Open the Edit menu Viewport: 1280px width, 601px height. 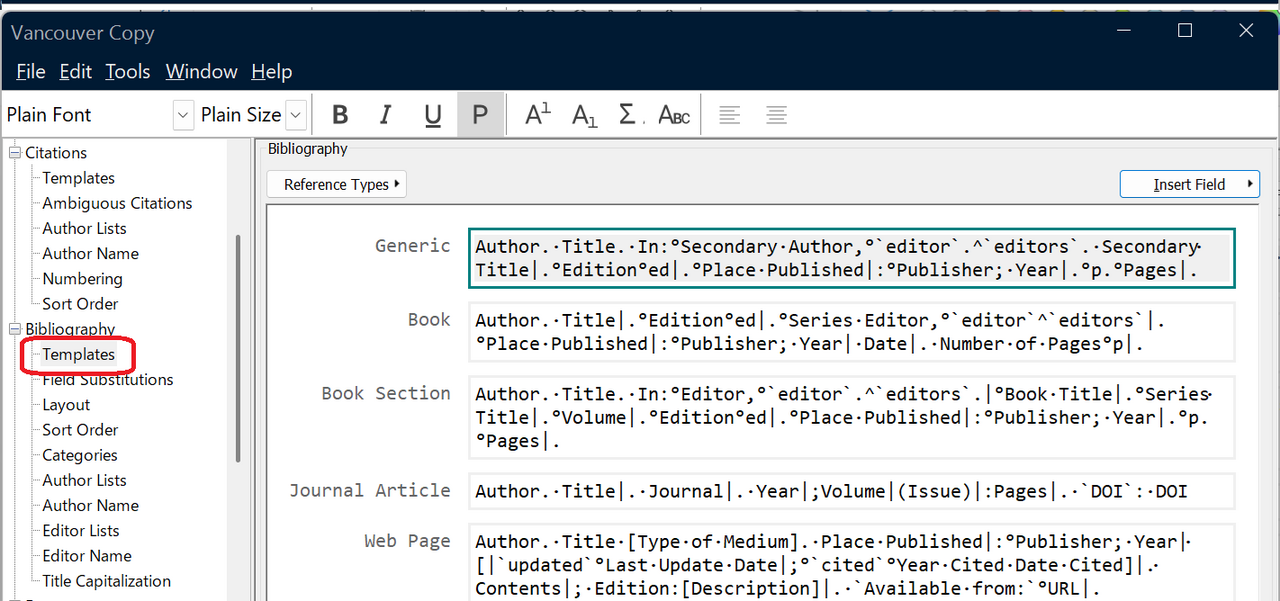[x=76, y=71]
